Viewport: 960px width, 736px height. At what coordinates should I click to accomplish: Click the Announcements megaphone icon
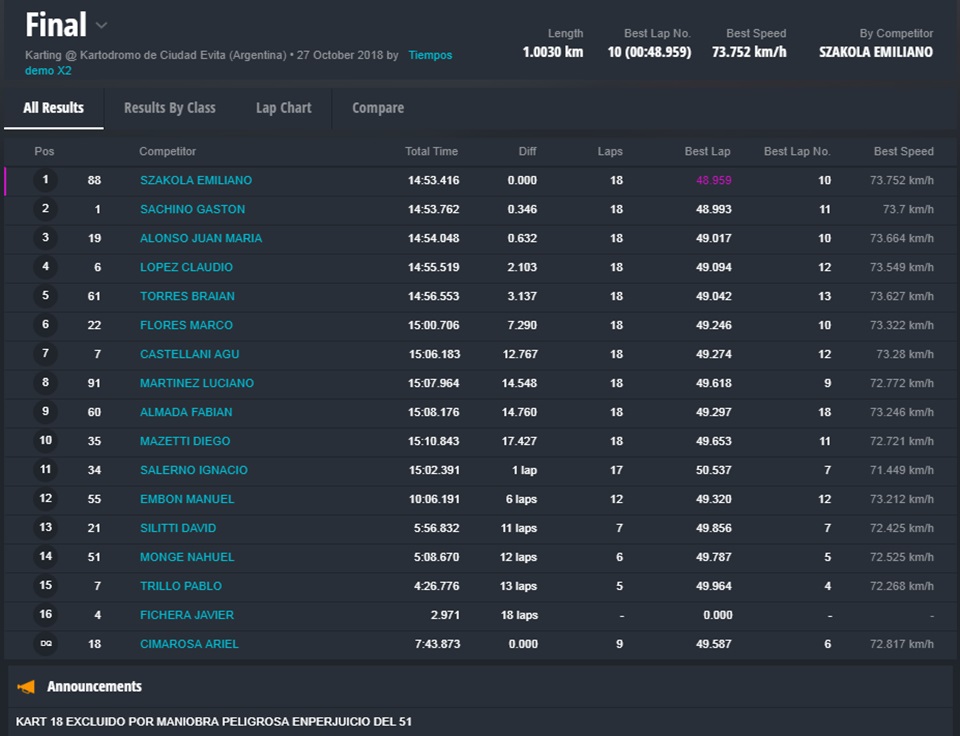click(27, 686)
